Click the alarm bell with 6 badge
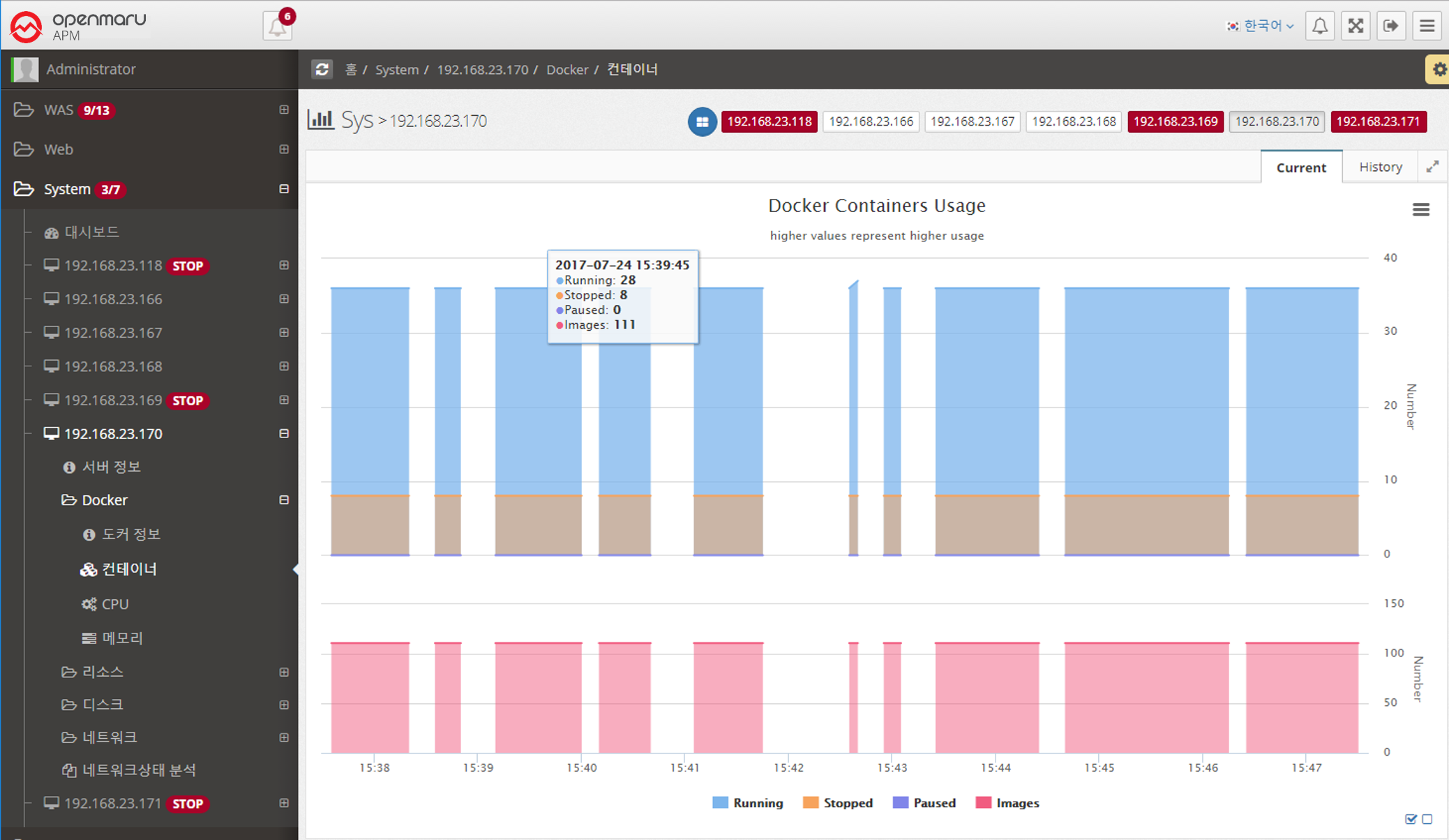This screenshot has width=1449, height=840. click(277, 27)
